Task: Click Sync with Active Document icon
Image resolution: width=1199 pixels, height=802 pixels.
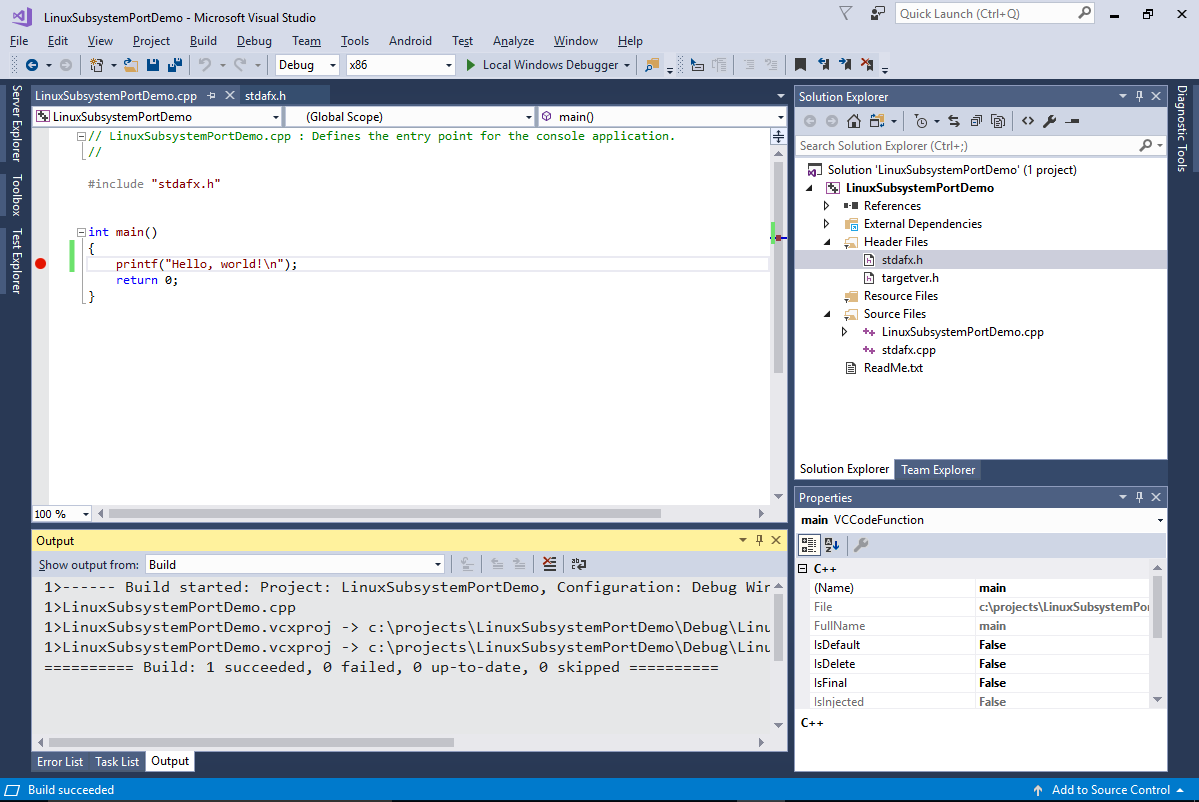Action: [x=954, y=121]
